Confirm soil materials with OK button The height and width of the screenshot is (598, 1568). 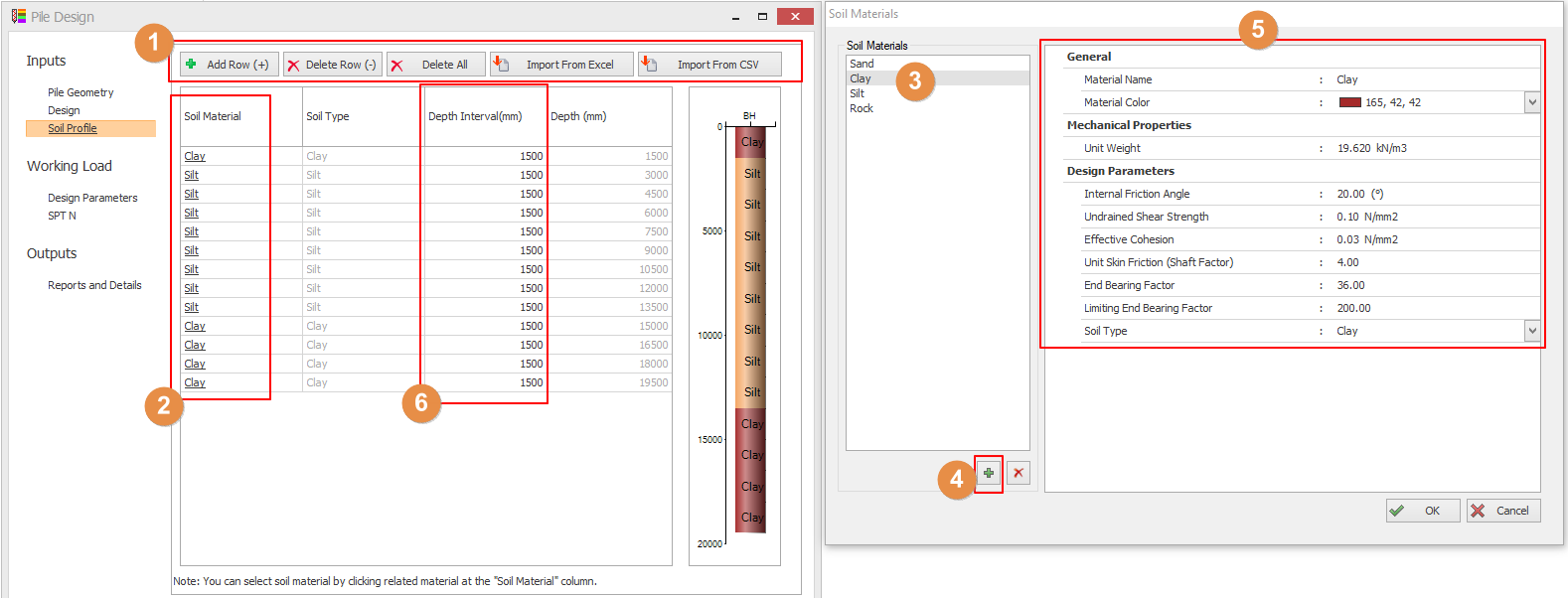(1423, 511)
